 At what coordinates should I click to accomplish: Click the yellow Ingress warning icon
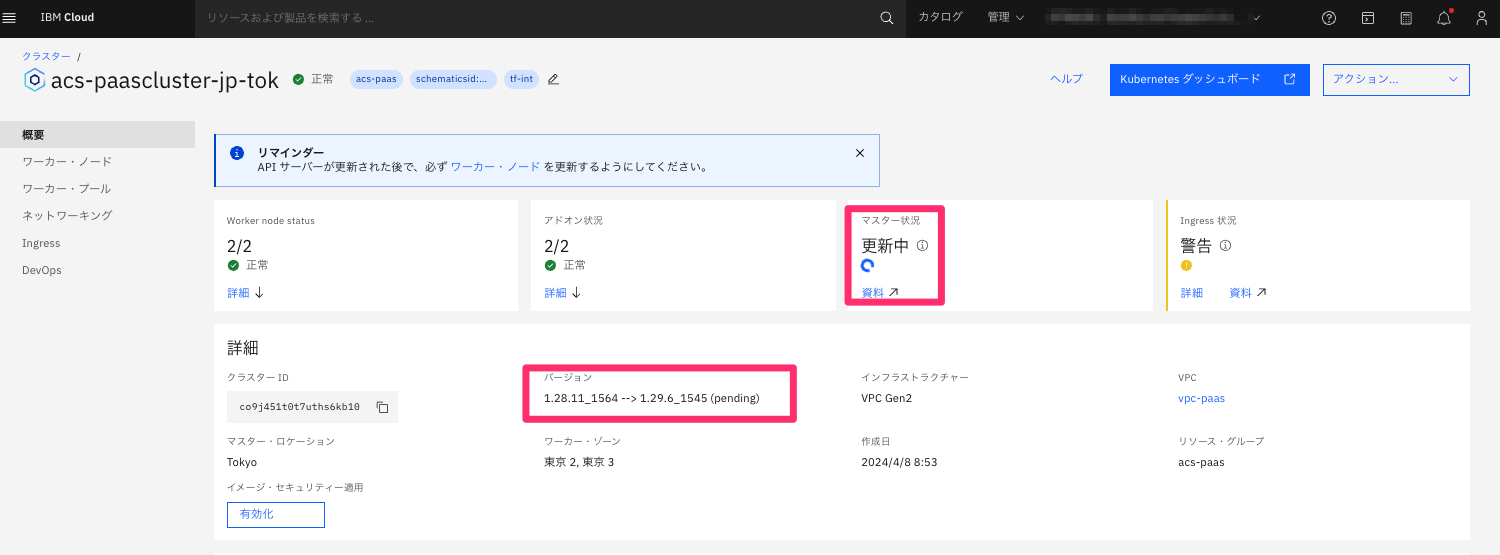pos(1186,266)
